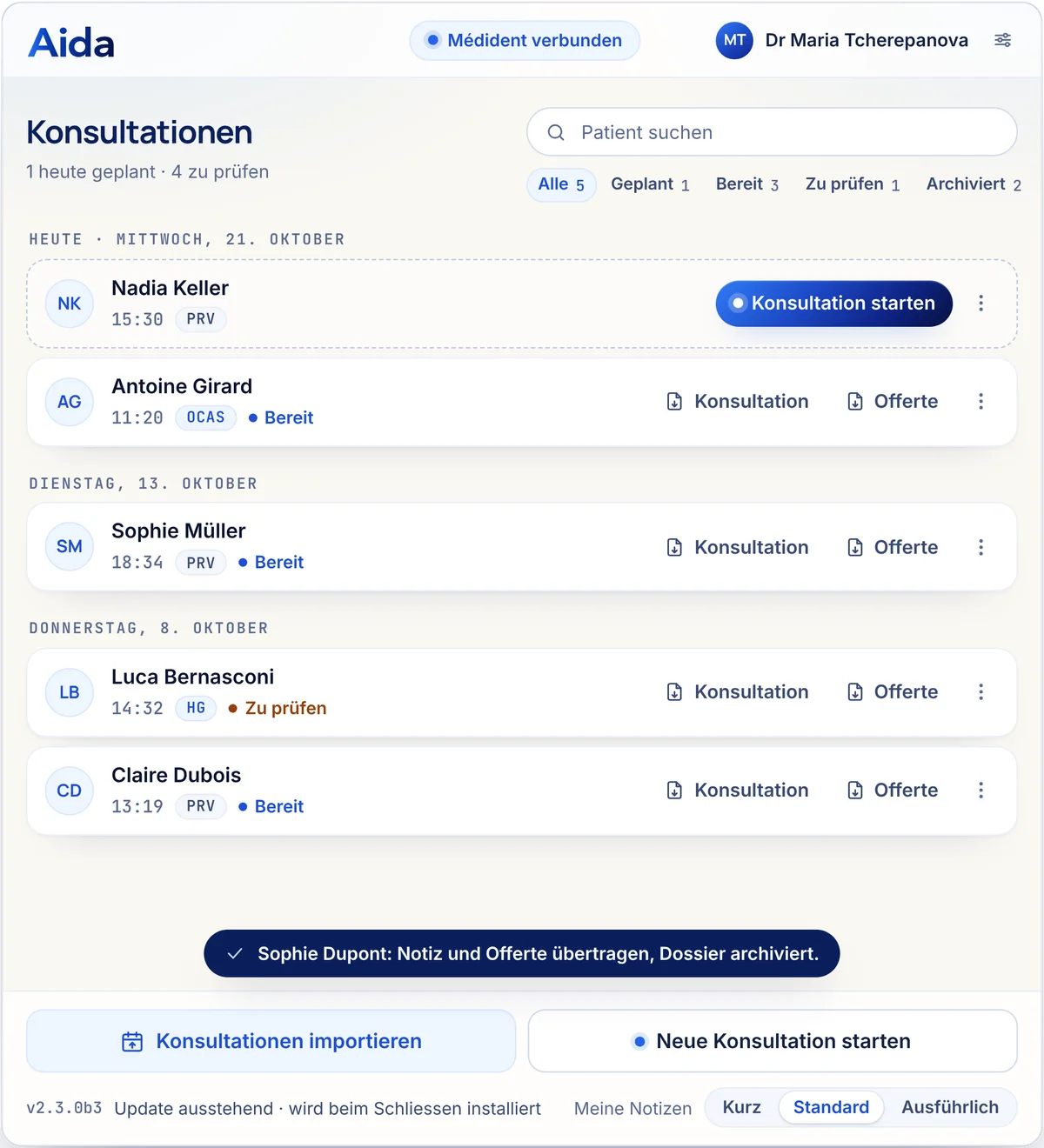Click the MT user avatar

tap(734, 40)
